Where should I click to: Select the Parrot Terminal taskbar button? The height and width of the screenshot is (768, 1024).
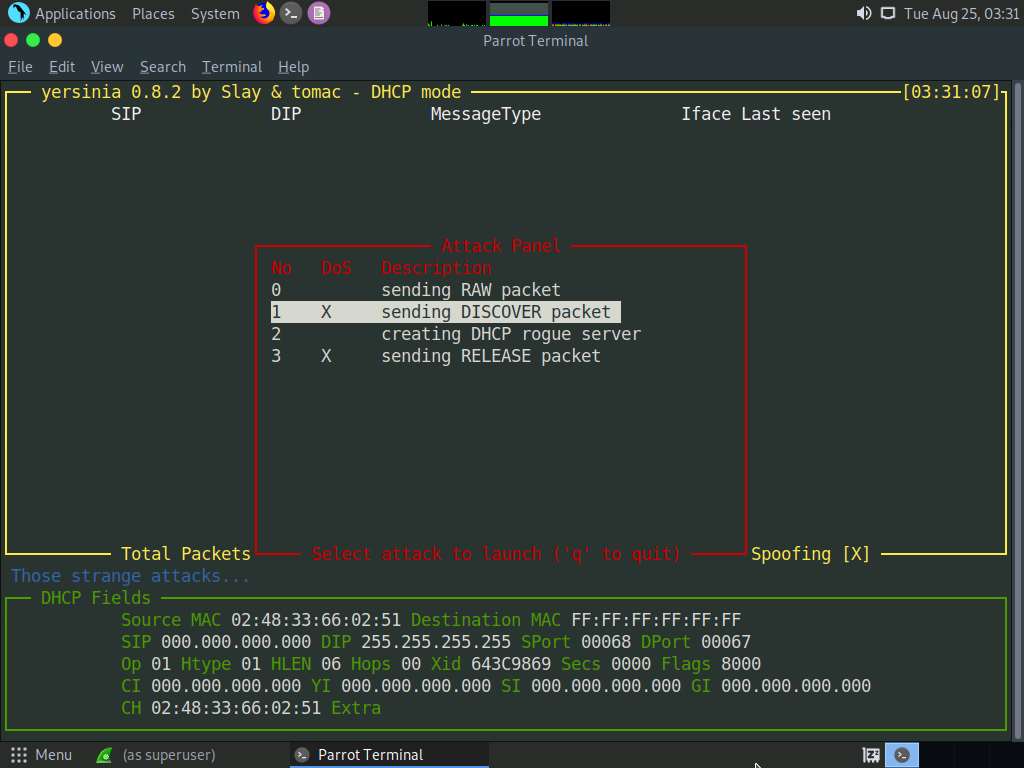[x=389, y=755]
